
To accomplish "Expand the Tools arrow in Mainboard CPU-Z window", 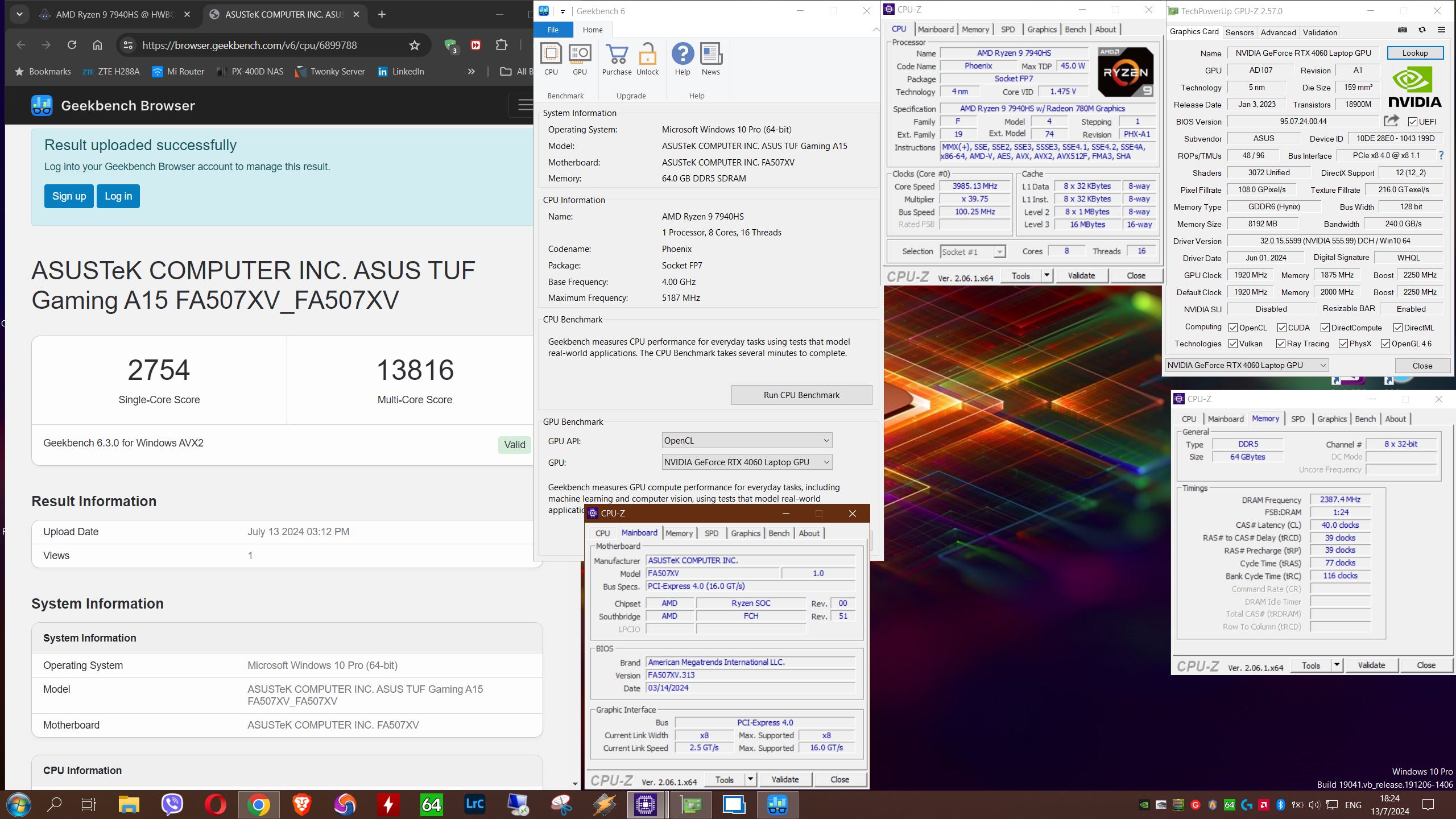I will (x=750, y=779).
